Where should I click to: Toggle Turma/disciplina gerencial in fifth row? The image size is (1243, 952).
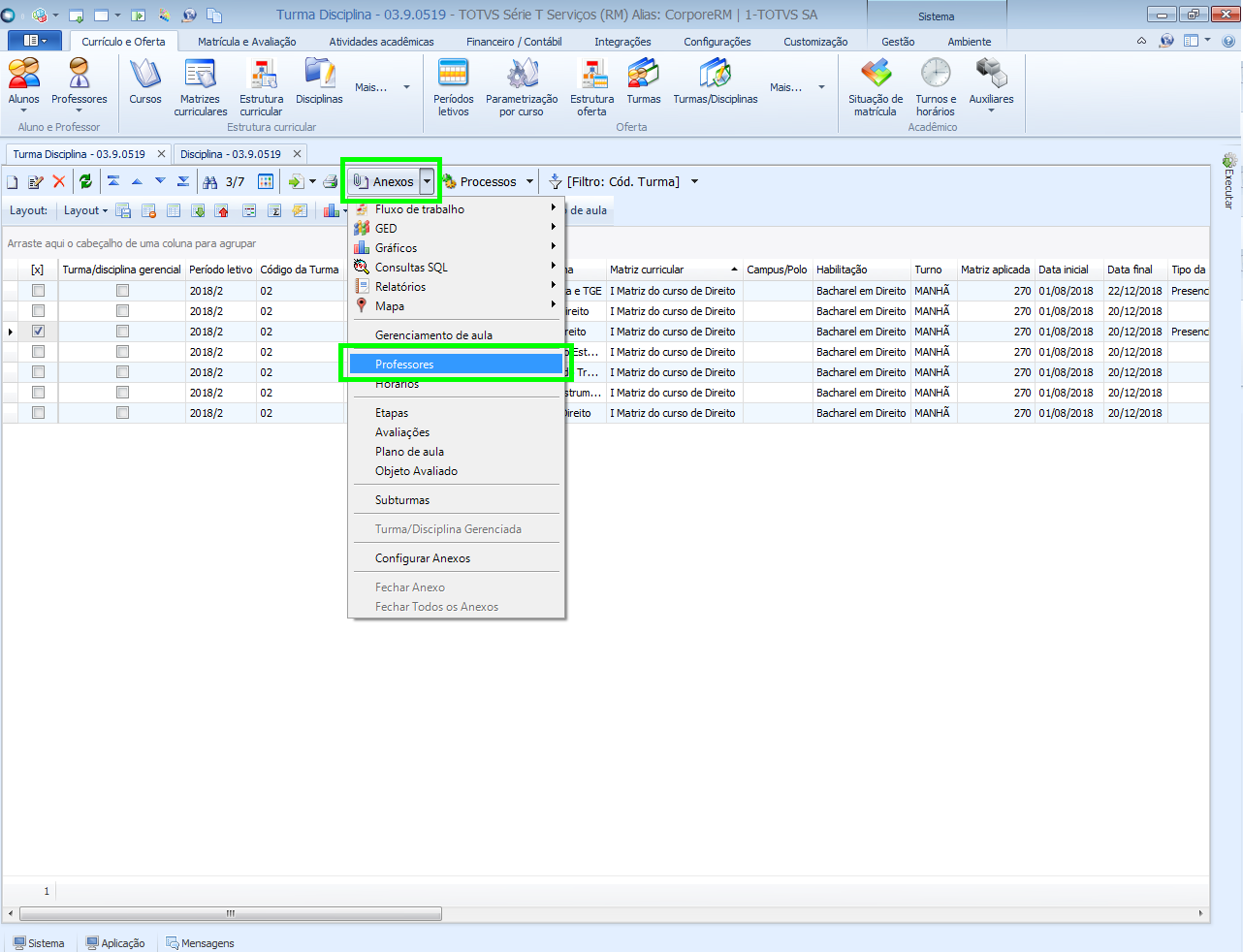[122, 372]
